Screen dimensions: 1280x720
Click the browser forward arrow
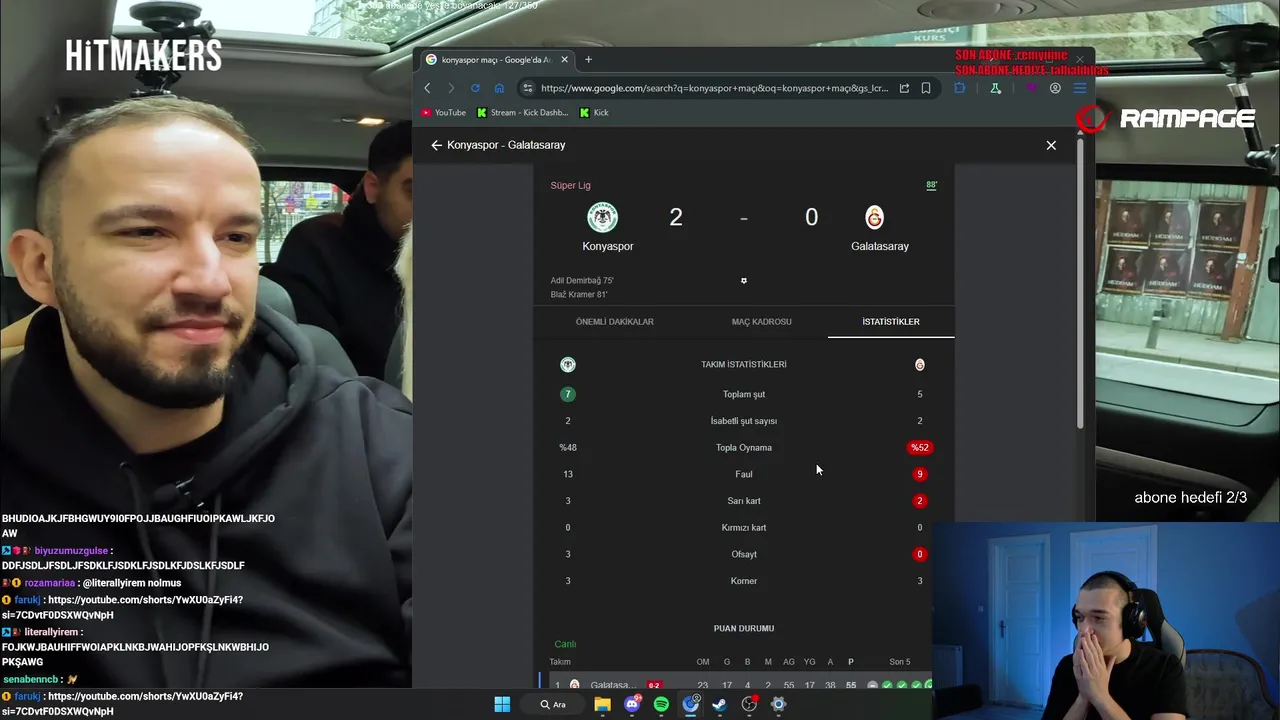(x=451, y=88)
